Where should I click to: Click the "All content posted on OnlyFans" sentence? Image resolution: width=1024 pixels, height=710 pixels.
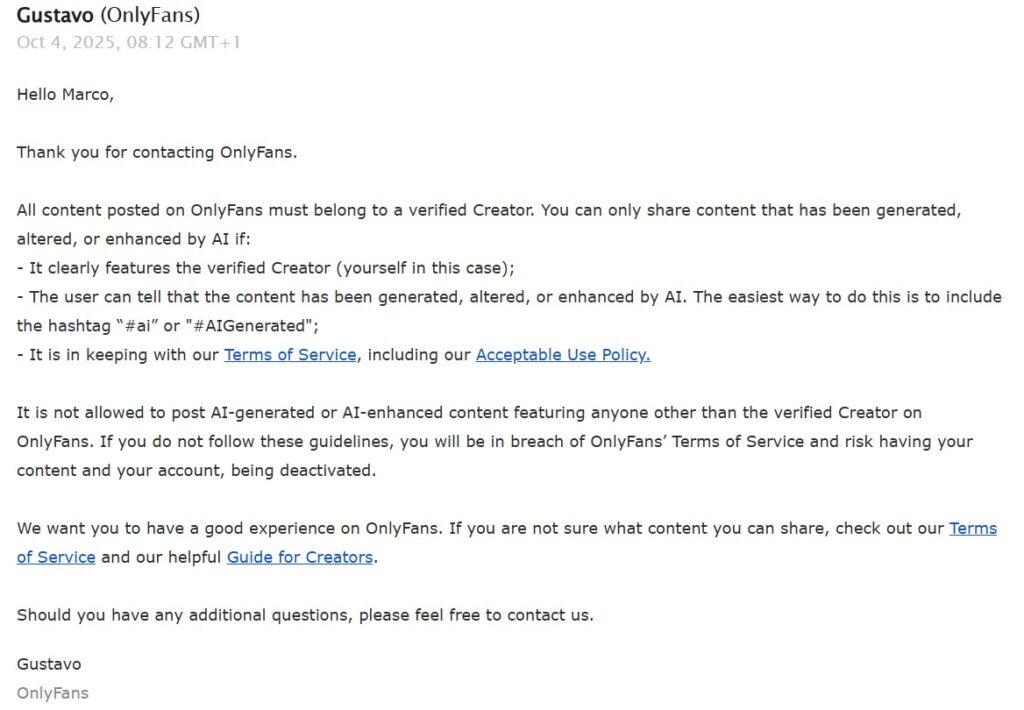click(x=300, y=211)
